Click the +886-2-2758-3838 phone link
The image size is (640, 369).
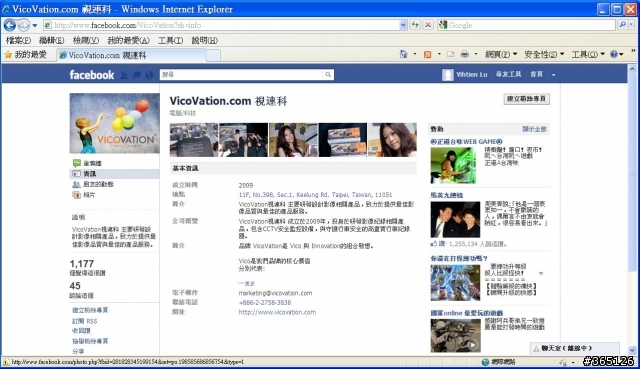coord(265,302)
